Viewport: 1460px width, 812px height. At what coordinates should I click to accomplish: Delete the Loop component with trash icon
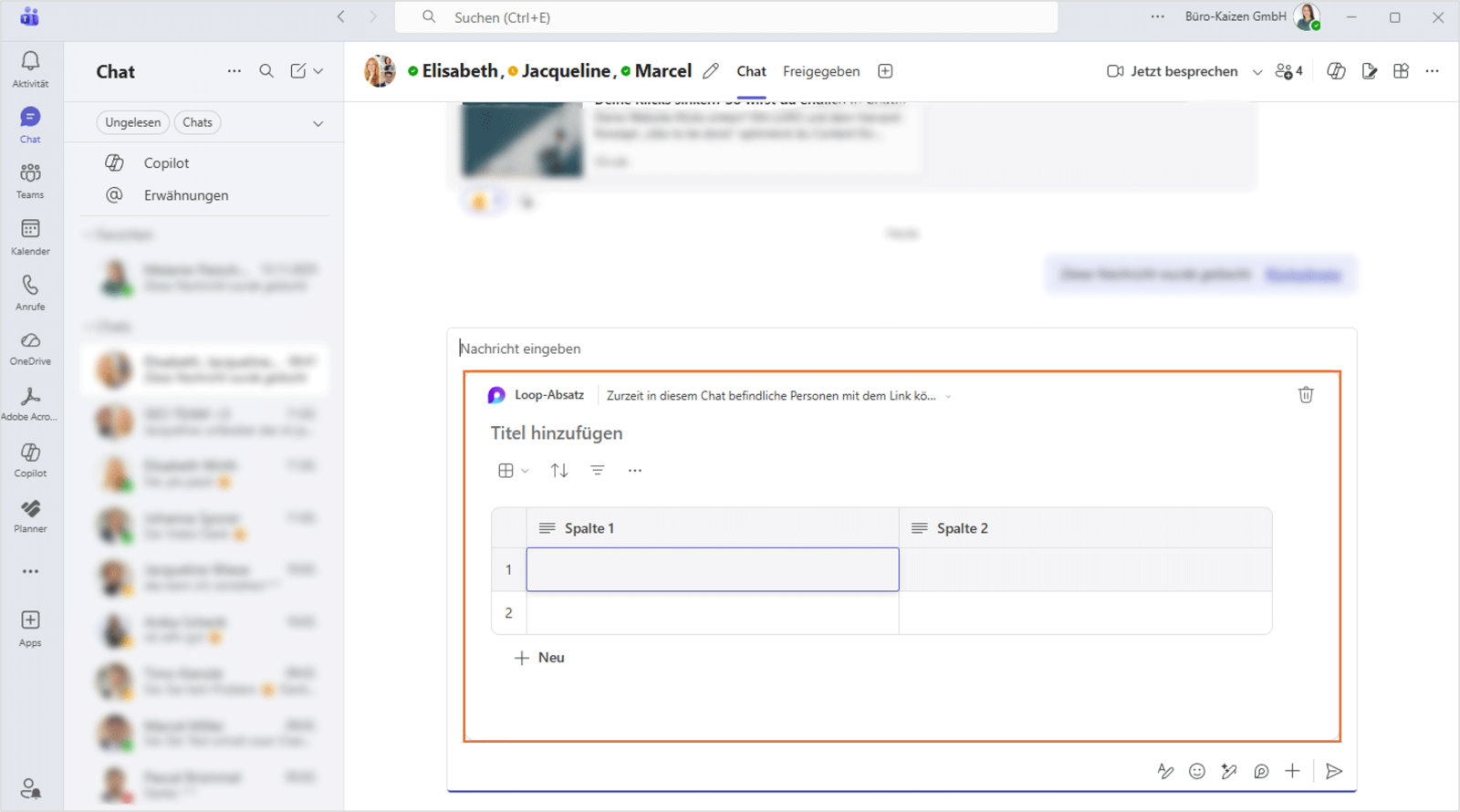pos(1306,395)
